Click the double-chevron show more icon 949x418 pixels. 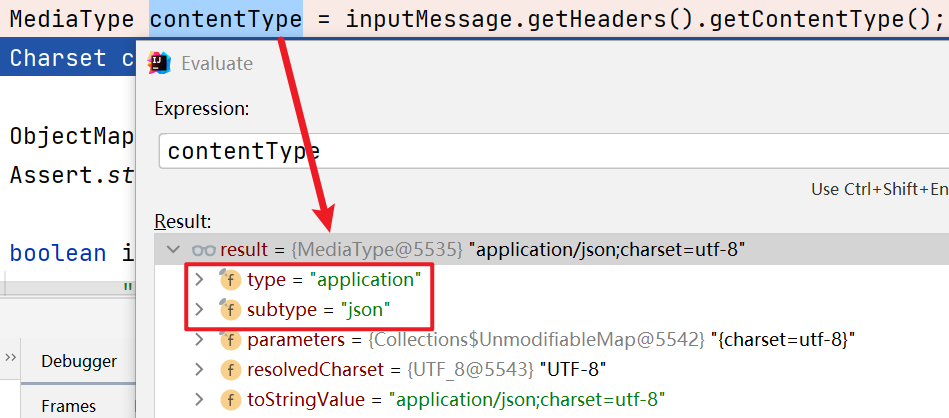pyautogui.click(x=11, y=358)
